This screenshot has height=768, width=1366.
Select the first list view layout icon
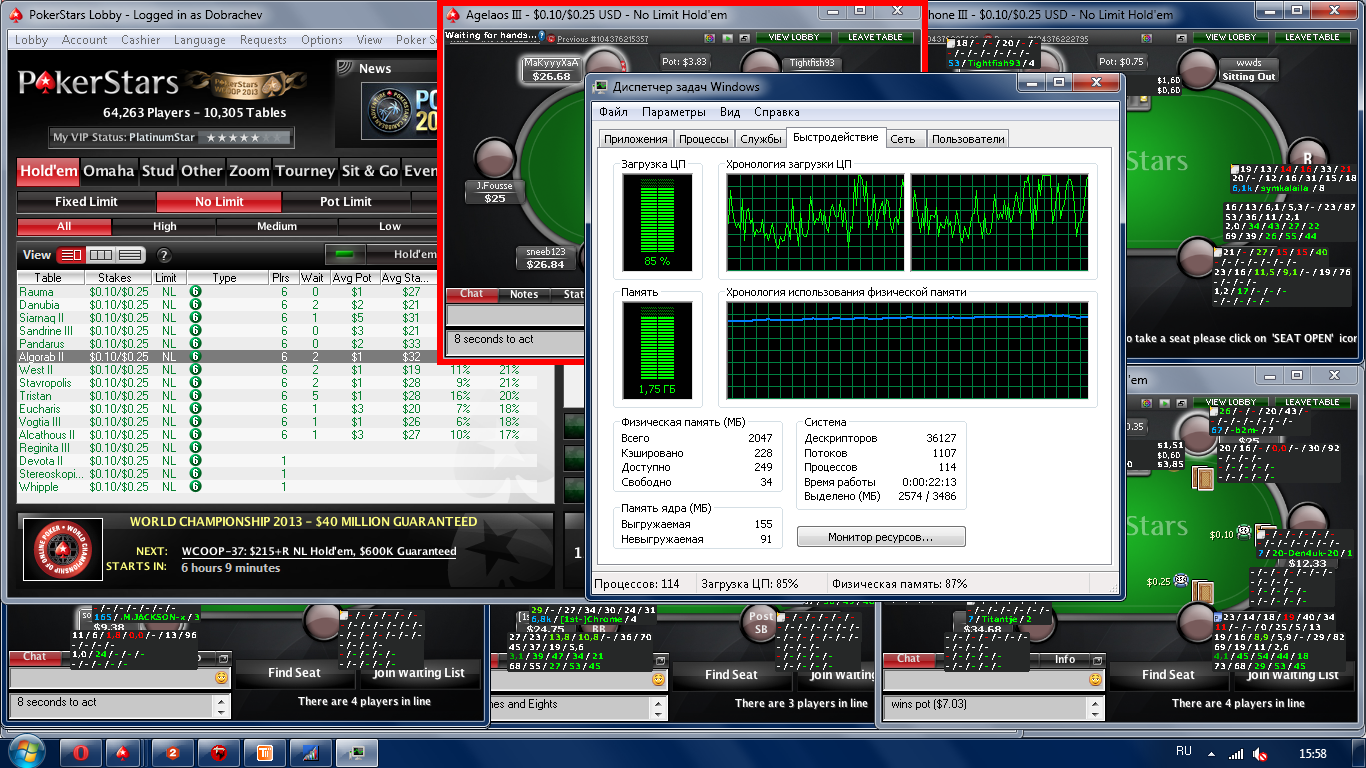(71, 255)
